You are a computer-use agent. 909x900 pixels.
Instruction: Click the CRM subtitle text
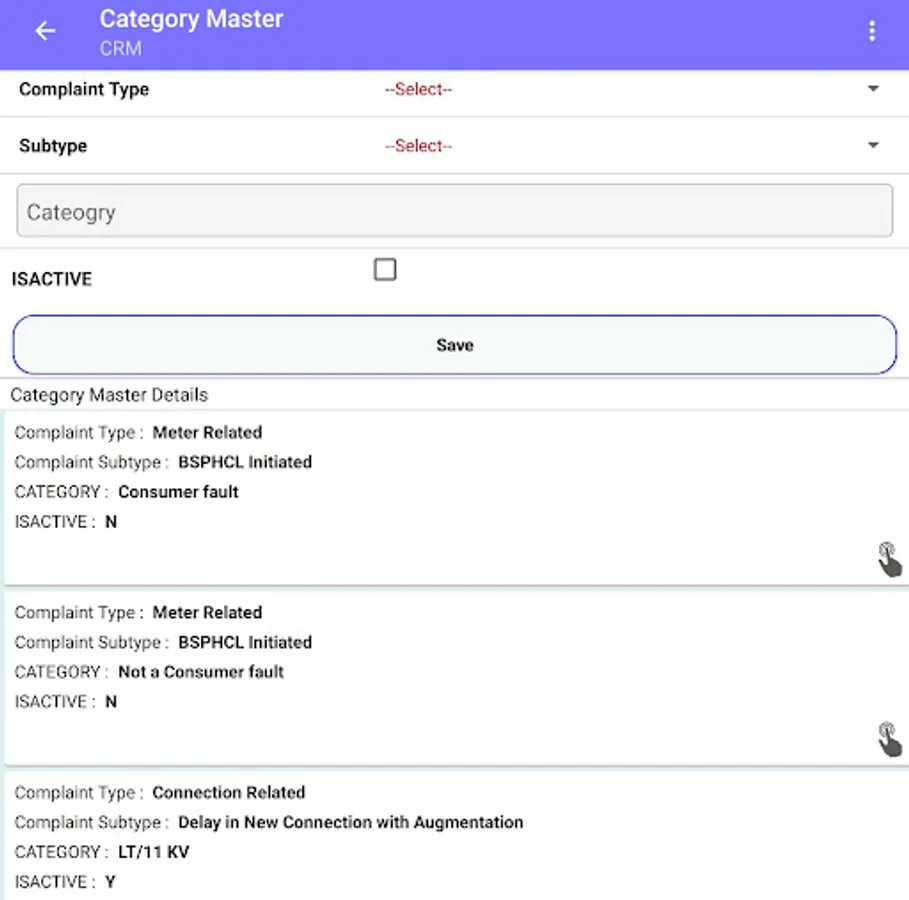[121, 48]
